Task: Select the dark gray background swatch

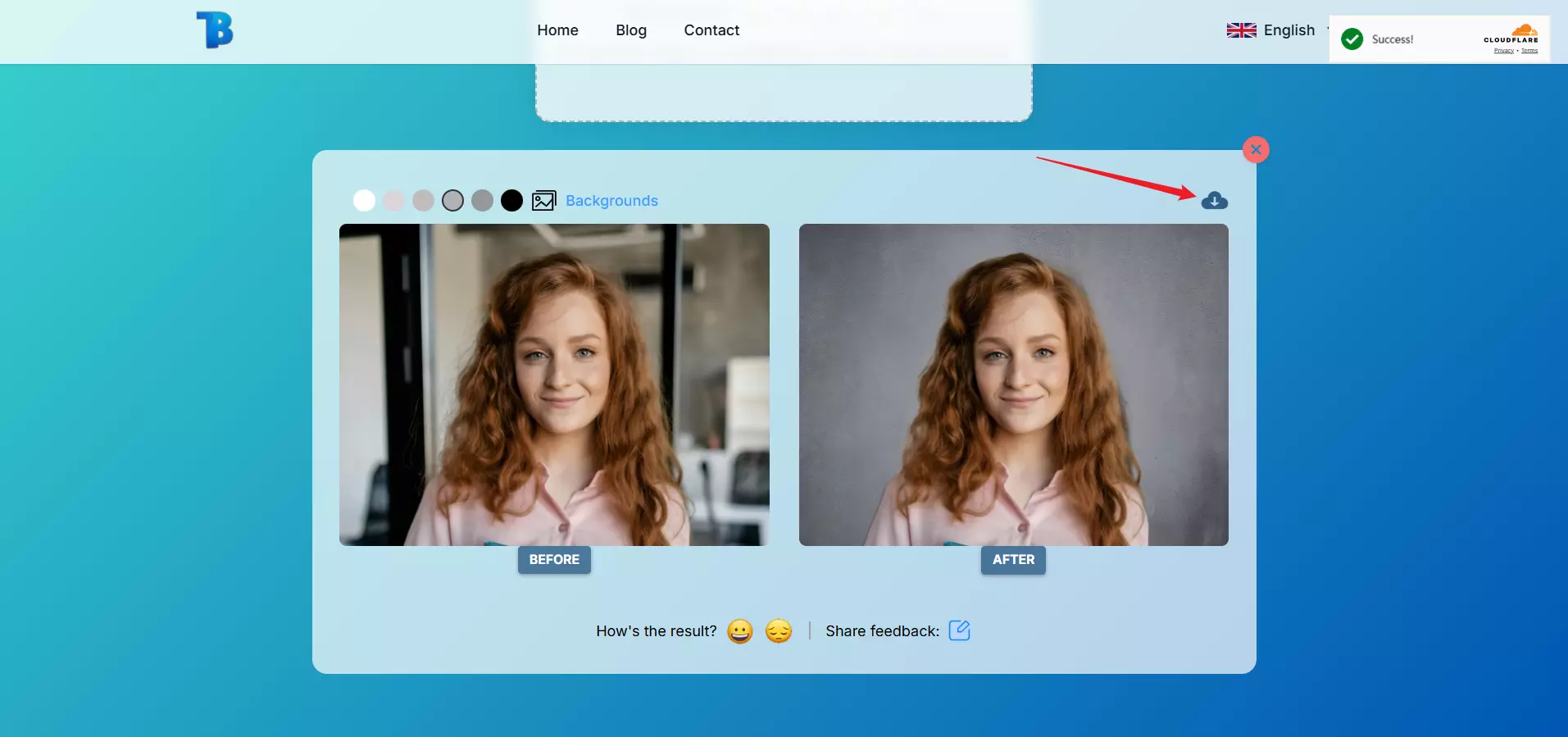Action: [x=482, y=201]
